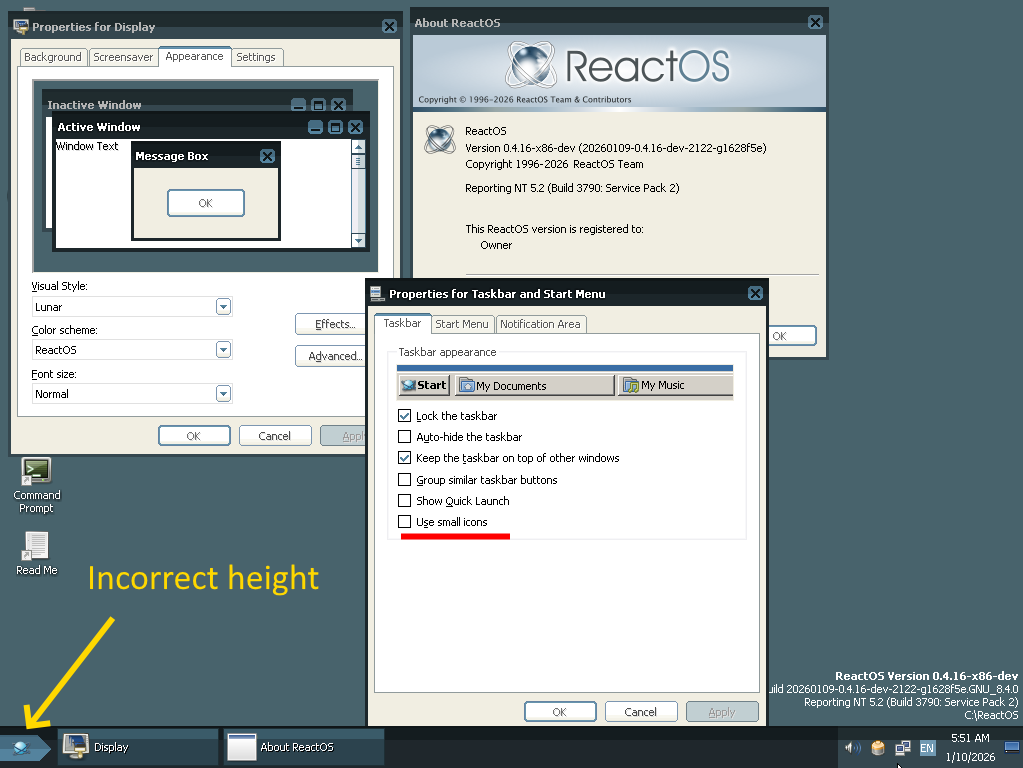This screenshot has width=1023, height=768.
Task: Open the Color scheme dropdown
Action: (224, 350)
